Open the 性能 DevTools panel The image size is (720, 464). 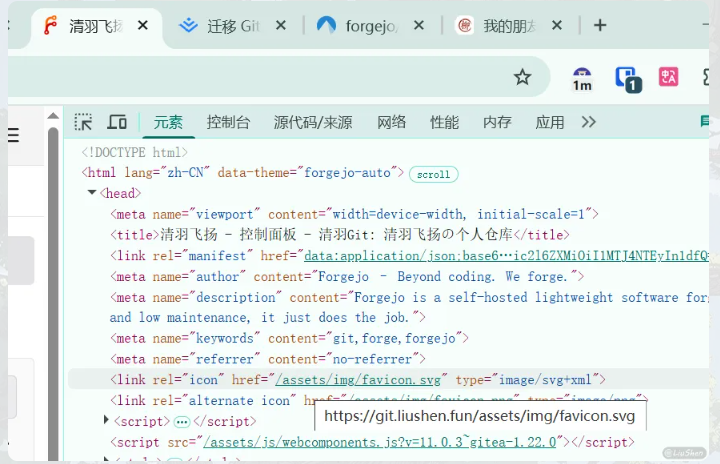pos(444,122)
